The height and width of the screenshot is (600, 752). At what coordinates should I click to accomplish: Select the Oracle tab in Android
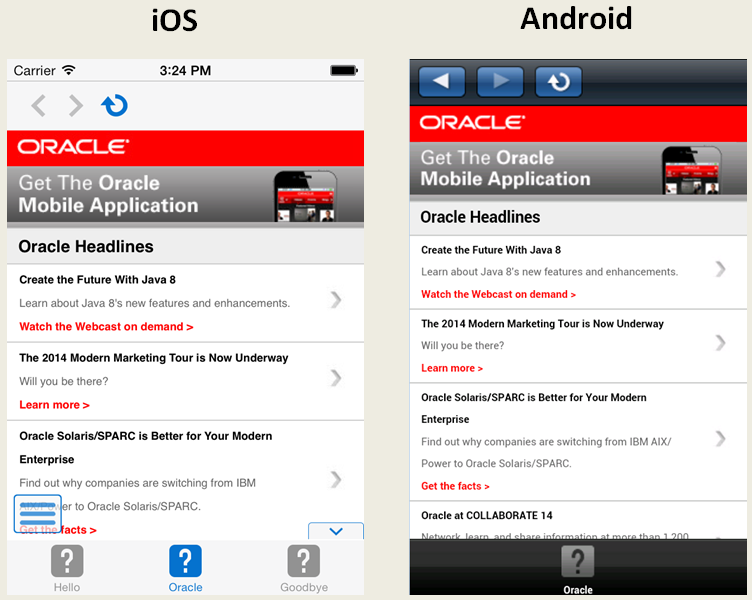[x=578, y=570]
